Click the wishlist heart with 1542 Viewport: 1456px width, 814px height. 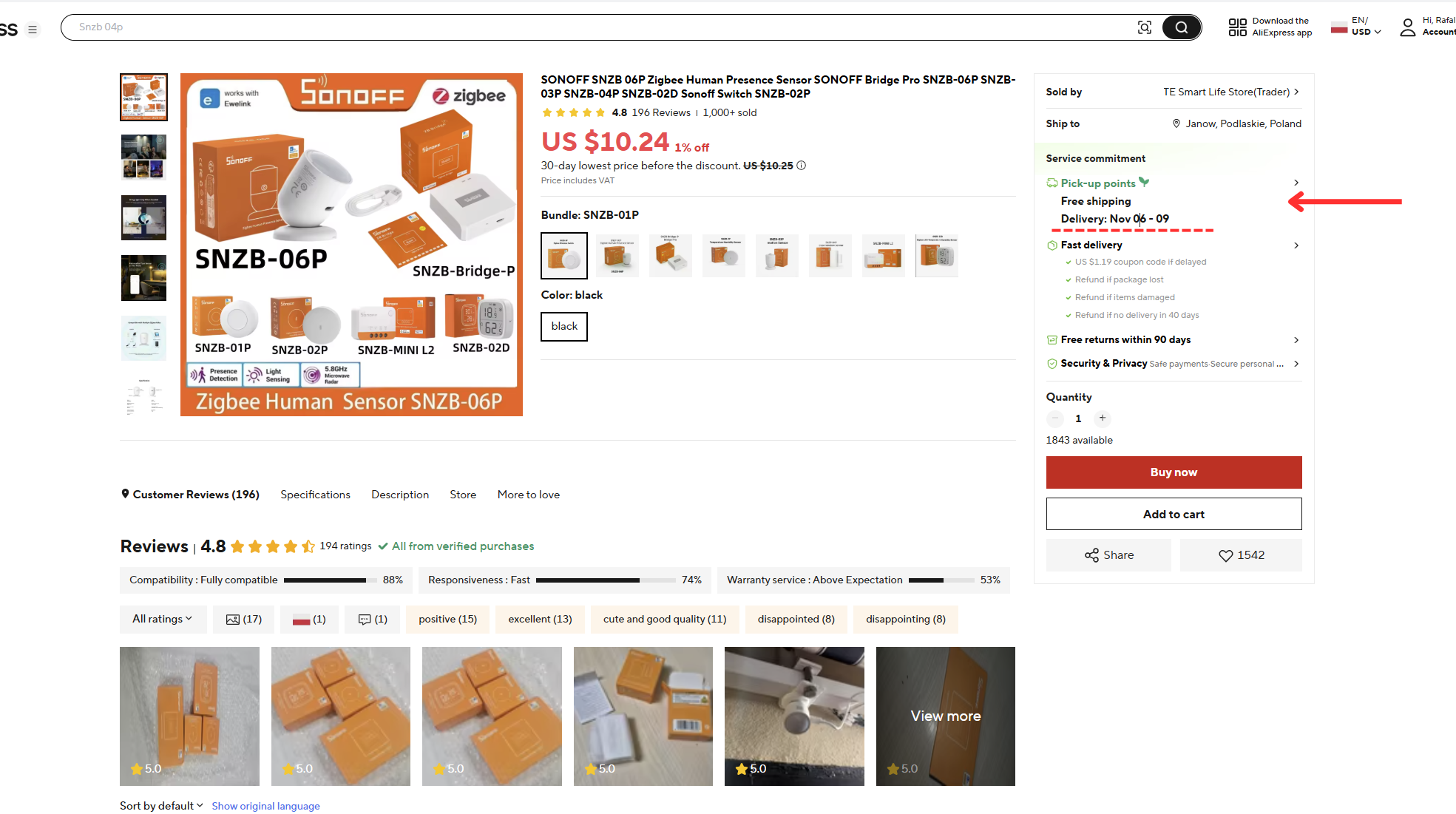pos(1242,555)
